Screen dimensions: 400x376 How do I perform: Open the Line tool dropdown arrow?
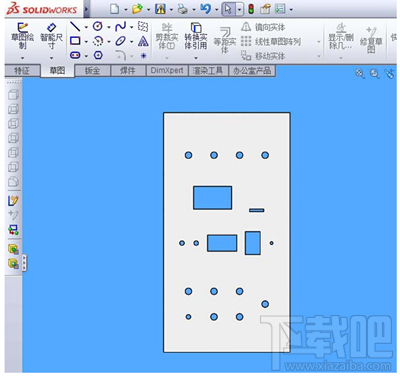point(86,27)
